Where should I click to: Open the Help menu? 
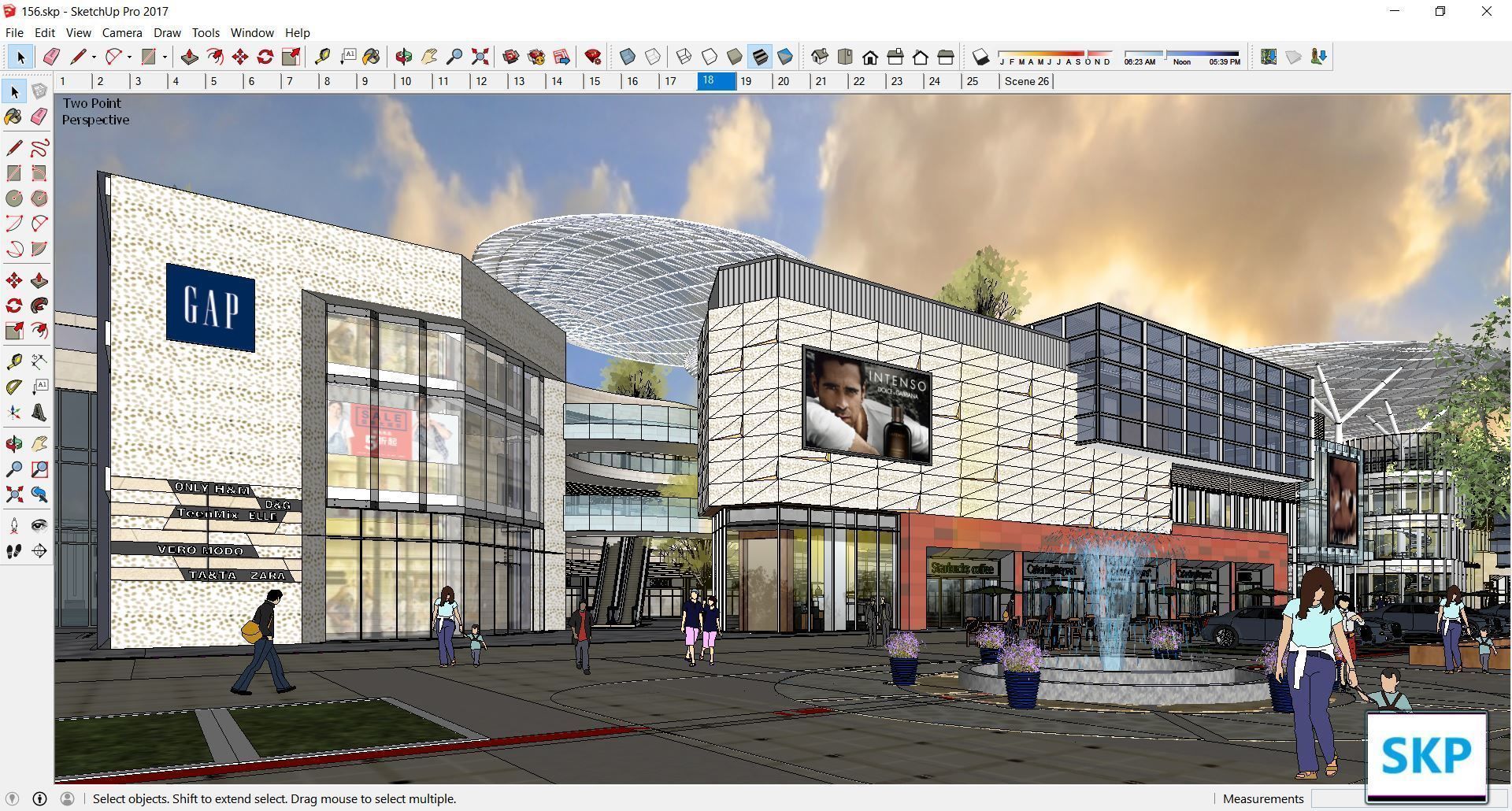pos(297,32)
